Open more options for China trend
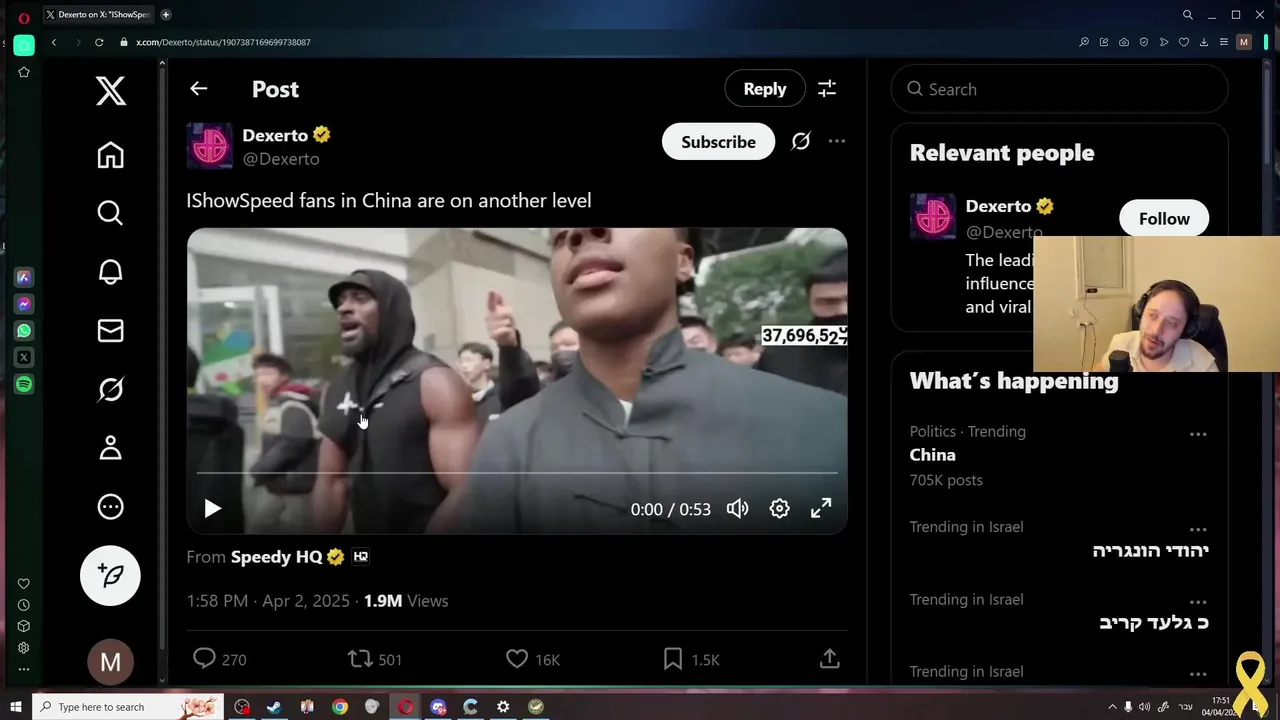The height and width of the screenshot is (720, 1280). click(1198, 434)
